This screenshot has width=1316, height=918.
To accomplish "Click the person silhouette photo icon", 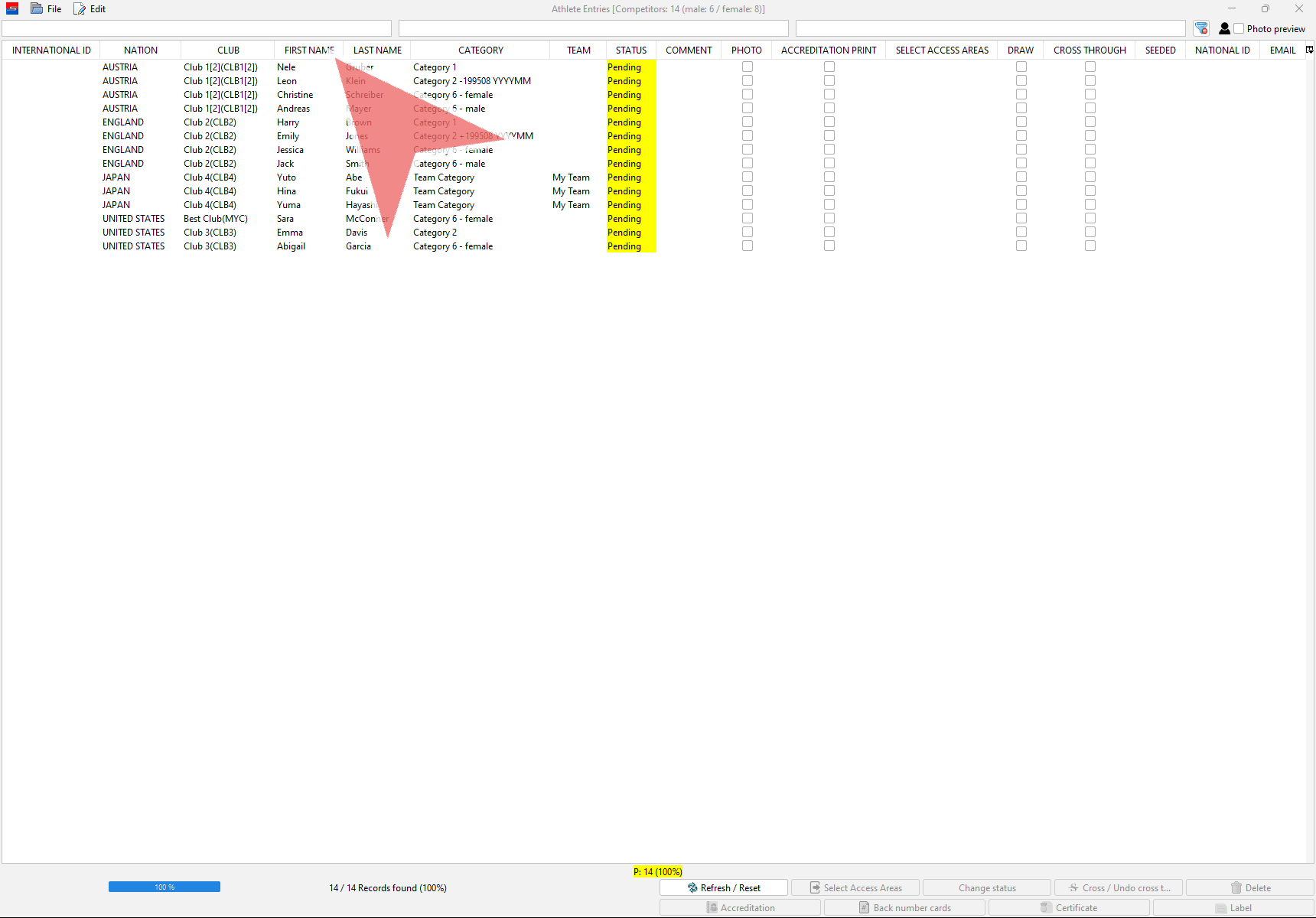I will (x=1224, y=28).
